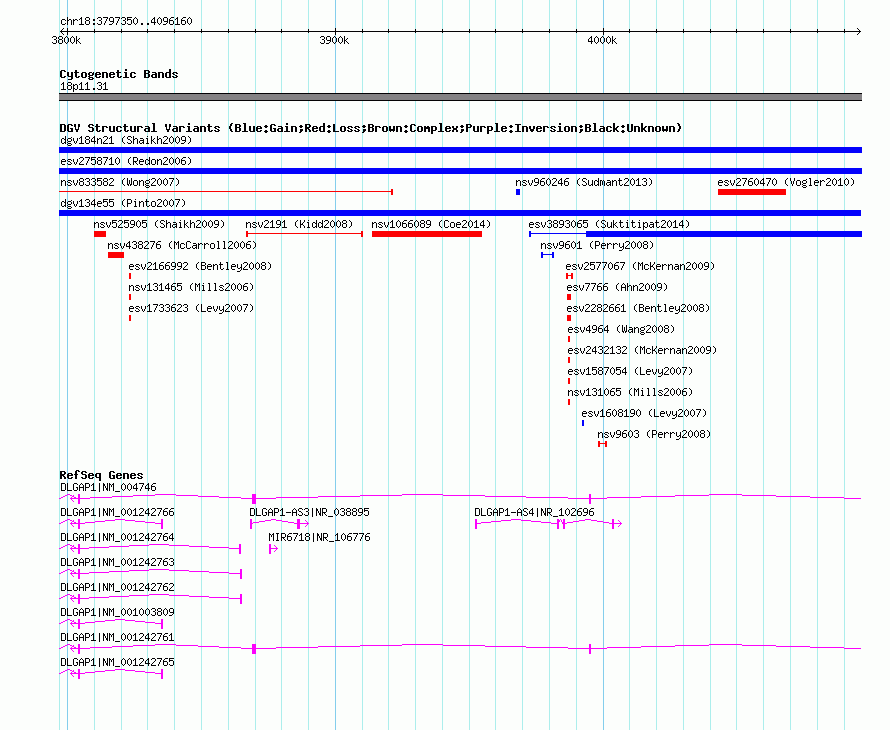The image size is (890, 730).
Task: Click esv2166992 (Bentley2008) label
Action: point(200,266)
